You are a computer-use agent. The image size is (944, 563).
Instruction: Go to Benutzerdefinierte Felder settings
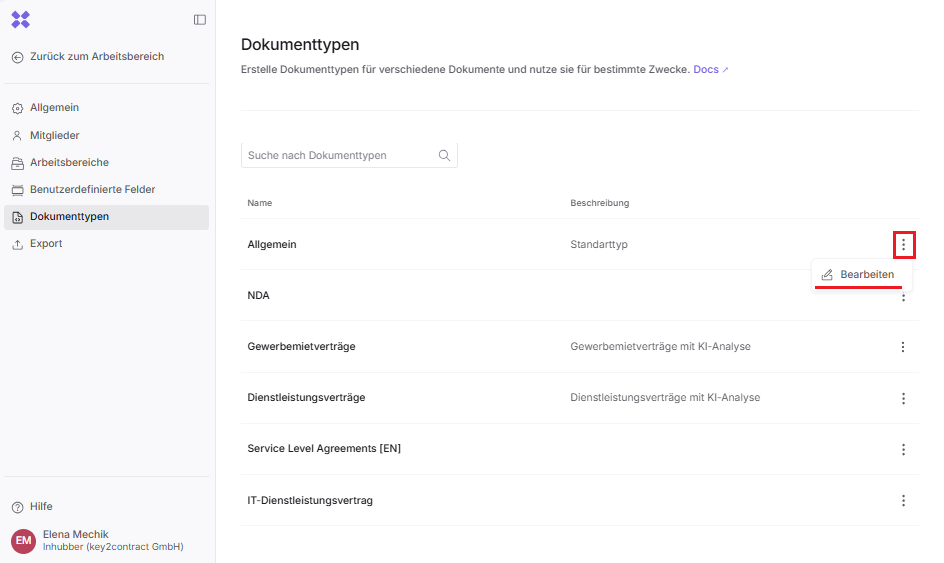coord(92,189)
